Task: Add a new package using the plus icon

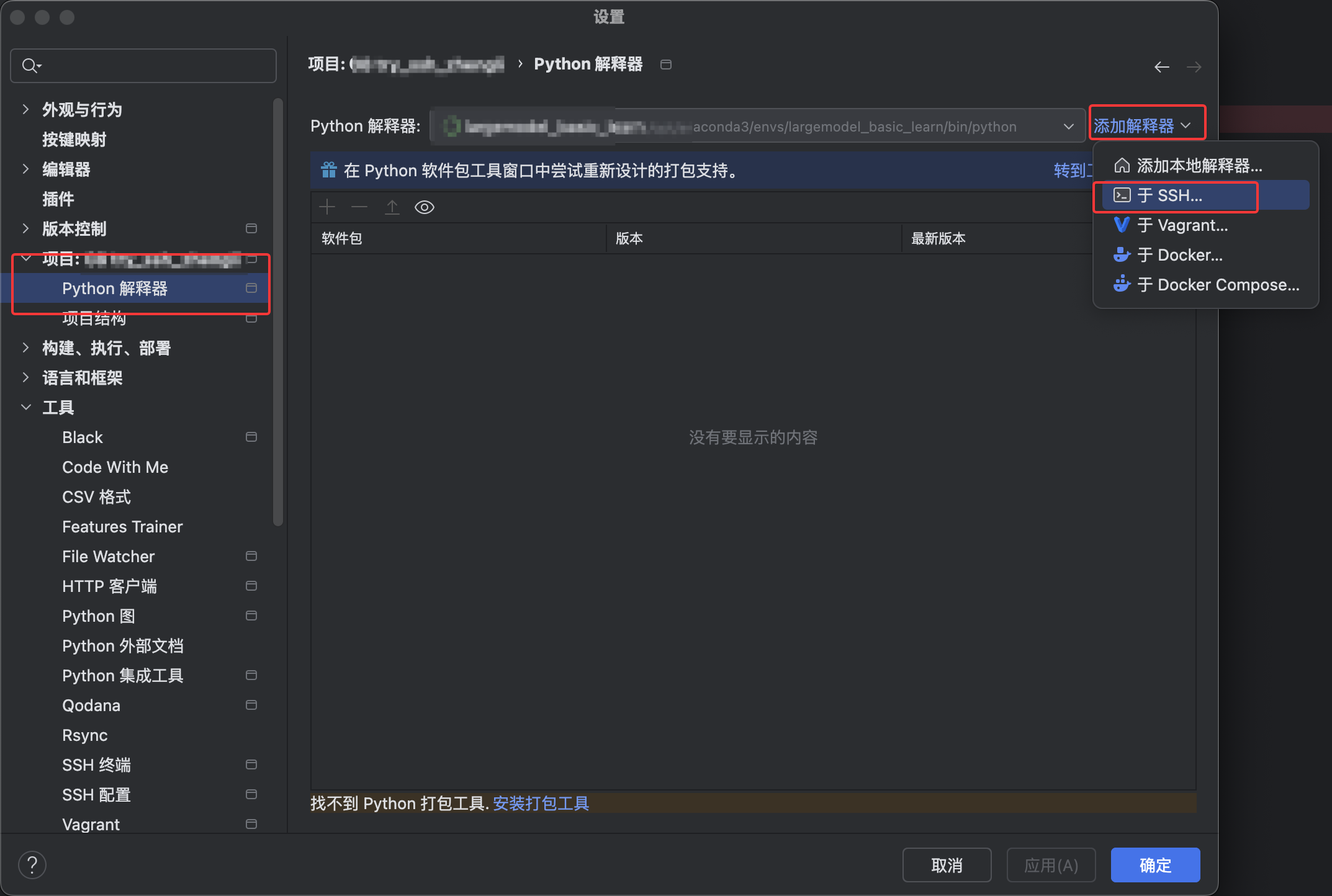Action: pyautogui.click(x=327, y=207)
